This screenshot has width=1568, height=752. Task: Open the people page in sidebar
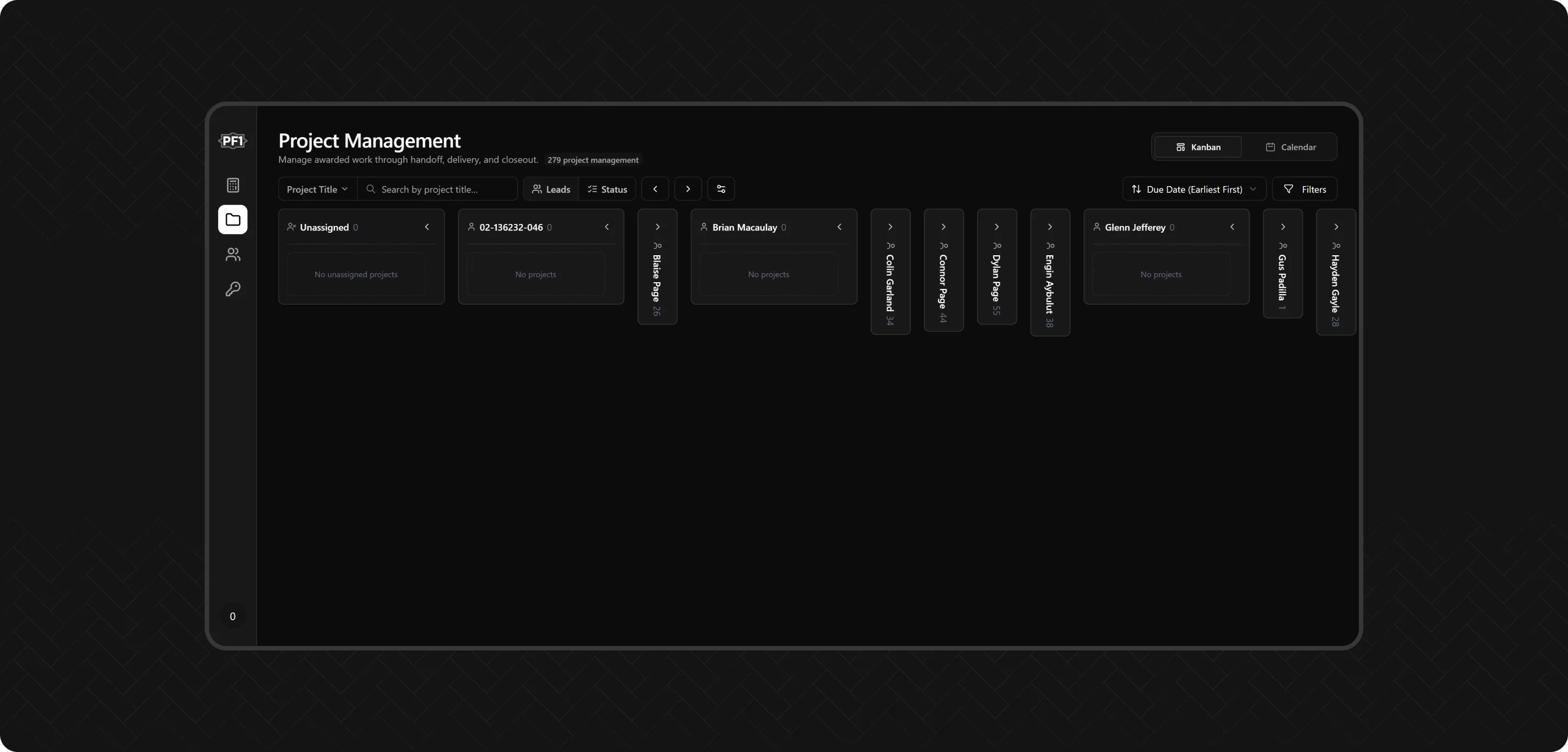click(233, 254)
